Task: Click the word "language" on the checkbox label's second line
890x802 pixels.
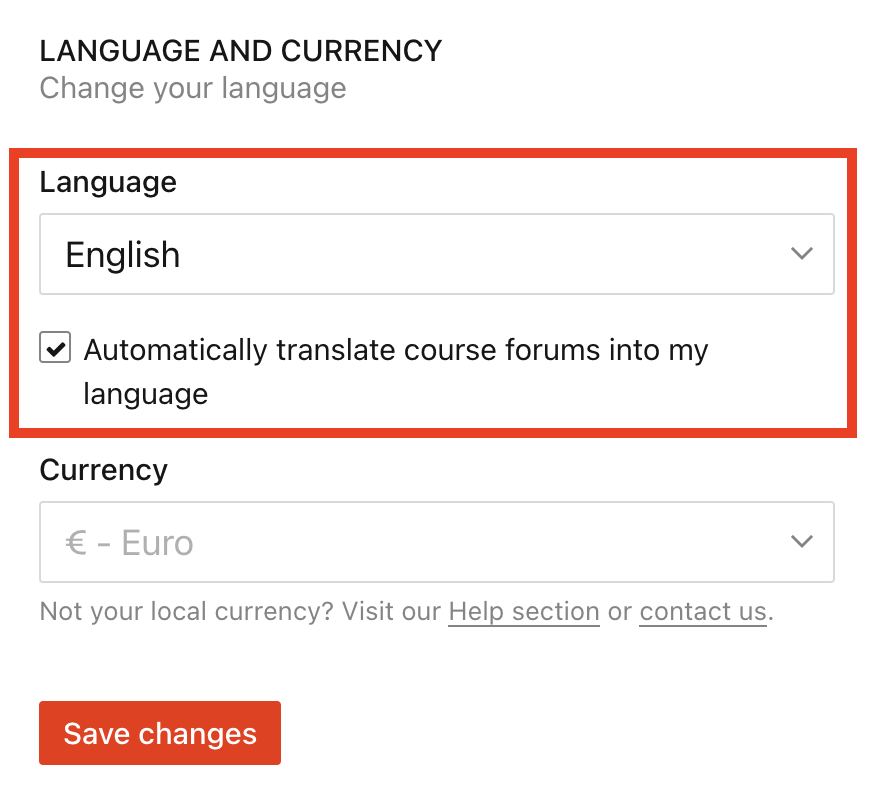Action: coord(146,394)
